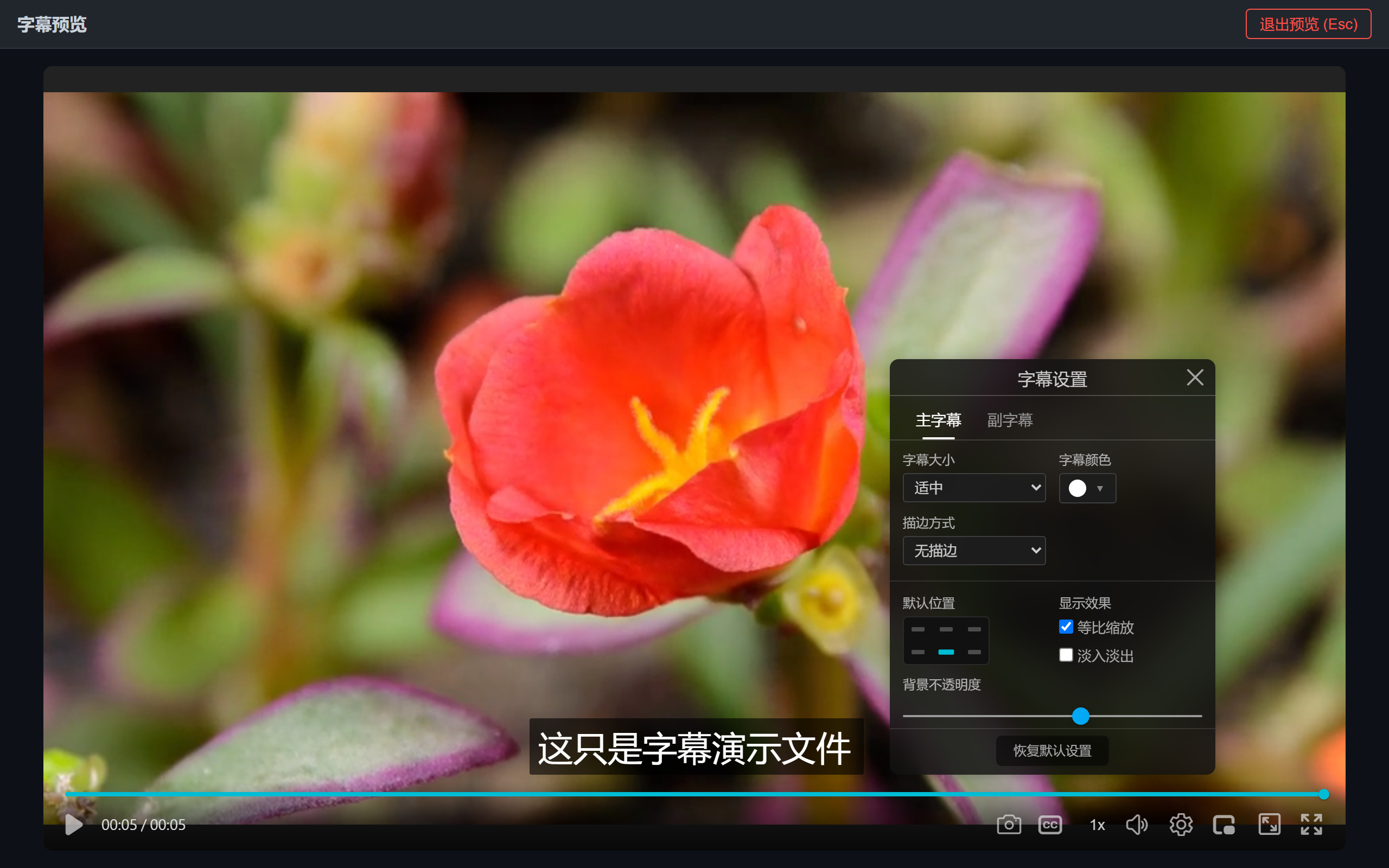Open the 描边方式 dropdown showing 无描边

(x=974, y=551)
